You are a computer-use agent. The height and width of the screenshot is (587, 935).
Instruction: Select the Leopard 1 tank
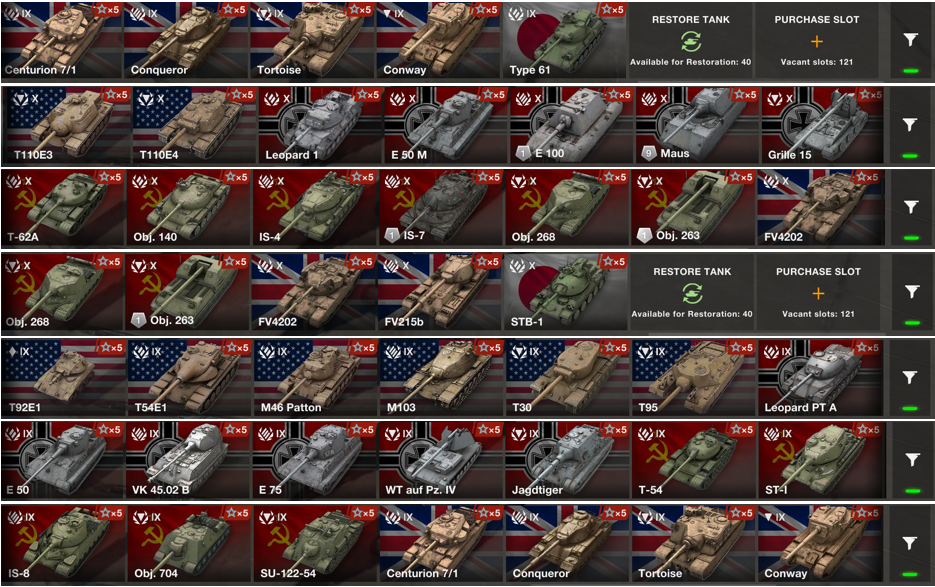(x=320, y=125)
